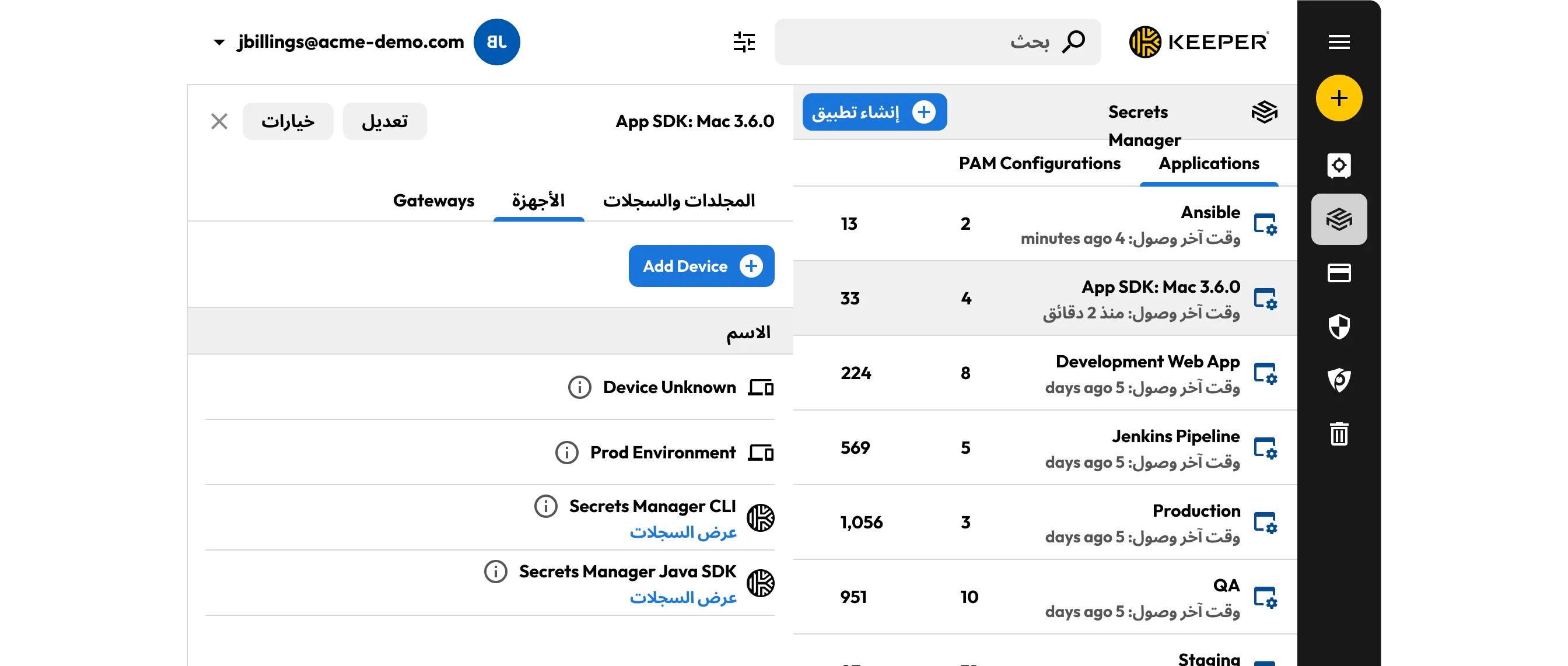1568x666 pixels.
Task: Select Secrets Manager sidebar icon
Action: point(1339,219)
